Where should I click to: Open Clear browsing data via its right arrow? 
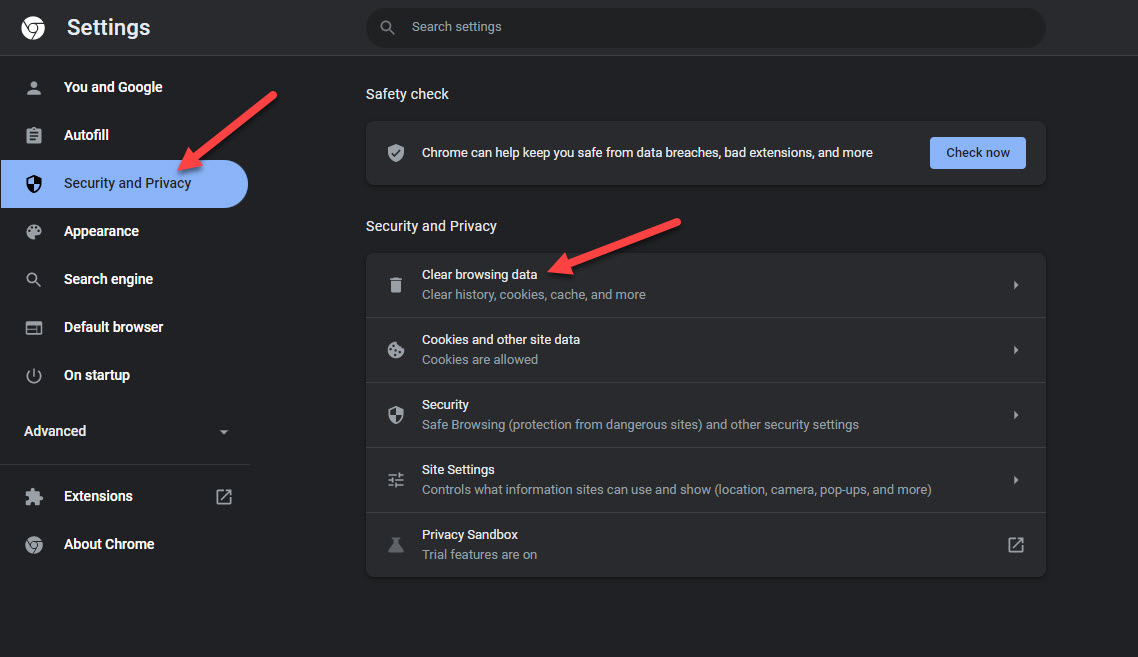(x=1015, y=285)
